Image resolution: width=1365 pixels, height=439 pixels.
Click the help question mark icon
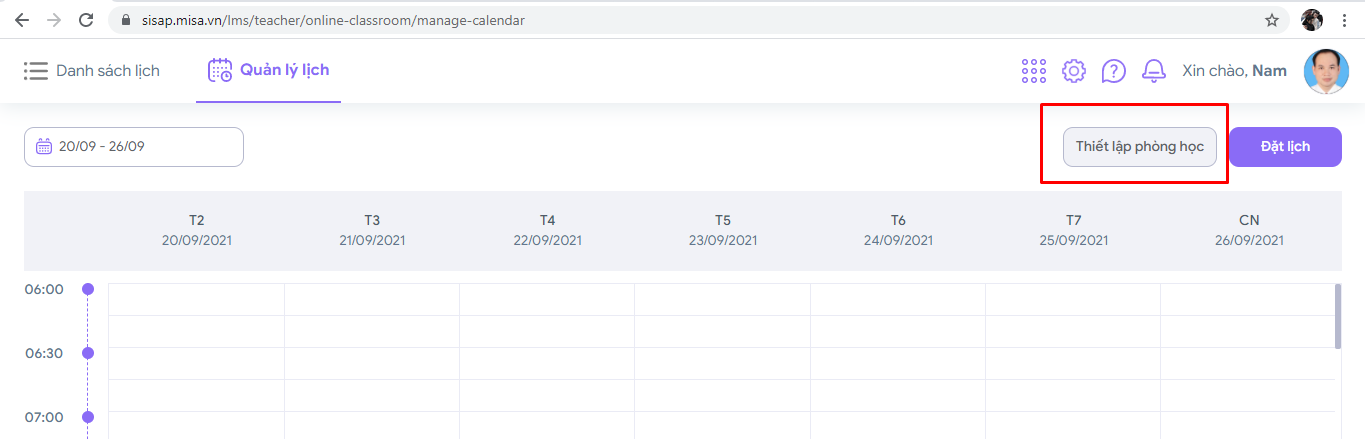point(1113,71)
